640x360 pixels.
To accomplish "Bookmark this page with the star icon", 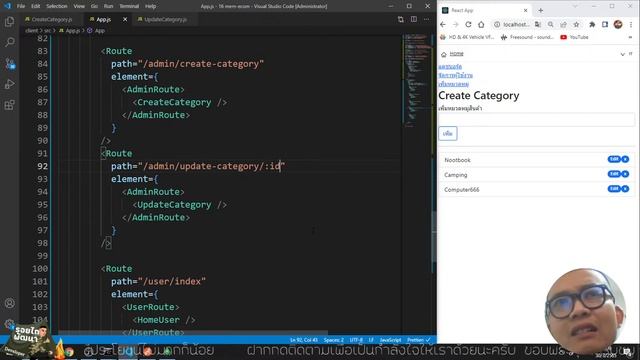I will click(576, 24).
